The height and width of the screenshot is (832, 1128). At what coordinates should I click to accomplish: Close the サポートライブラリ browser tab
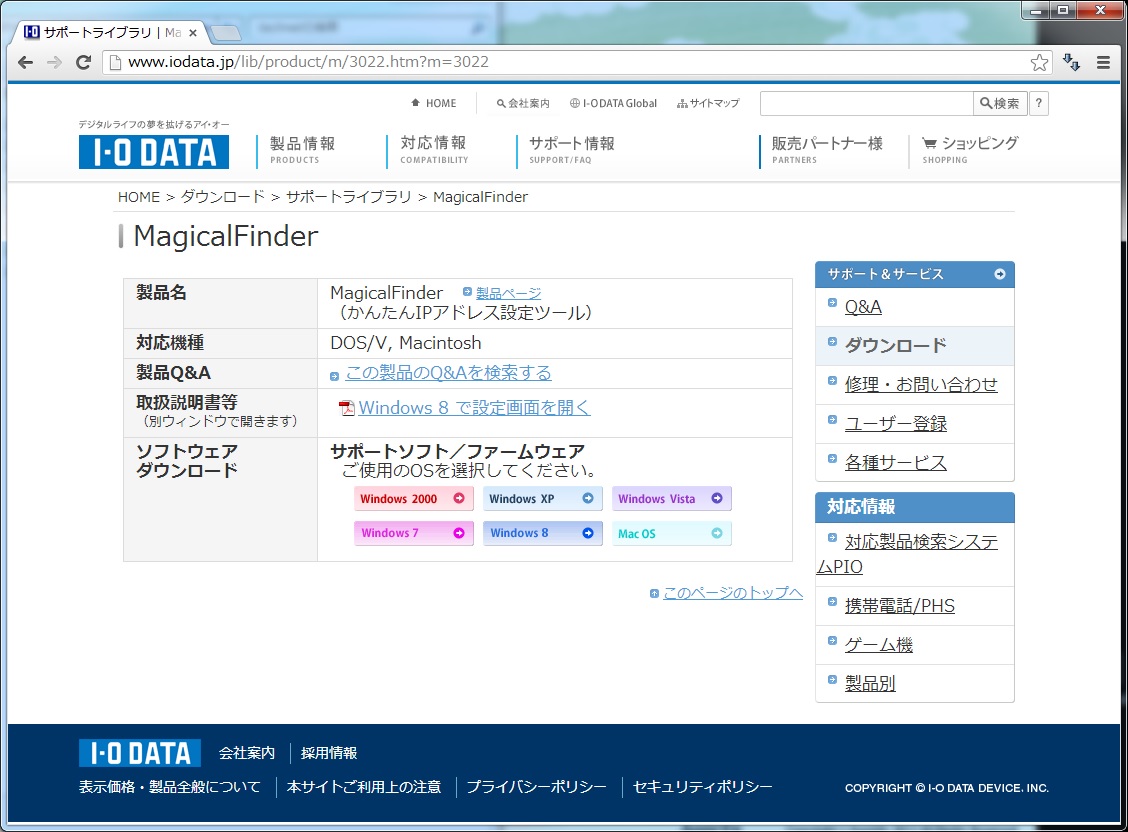coord(193,32)
